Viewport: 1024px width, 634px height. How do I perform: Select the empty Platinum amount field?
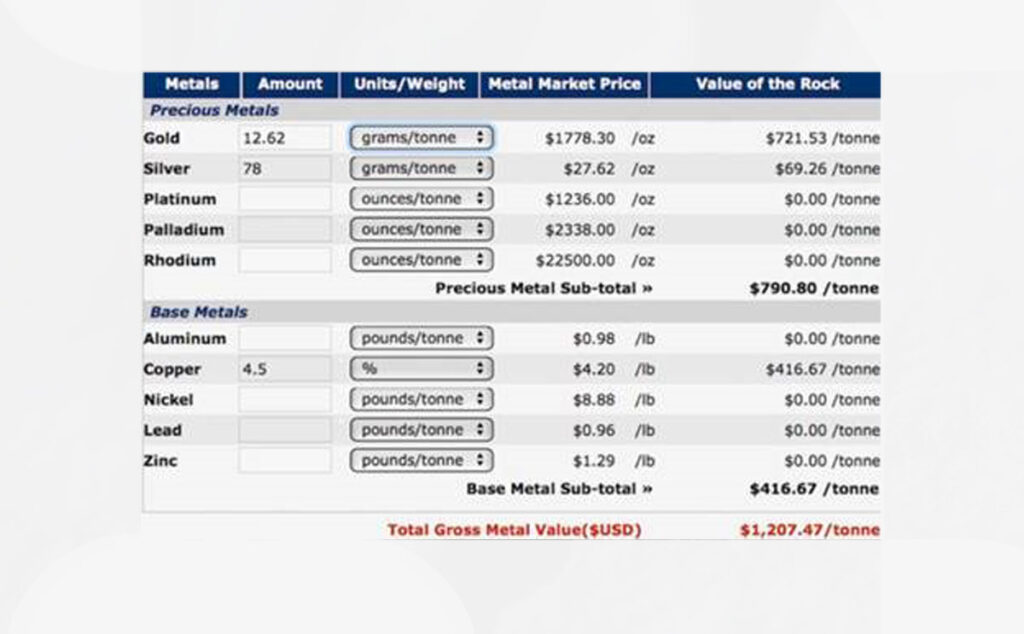tap(284, 199)
